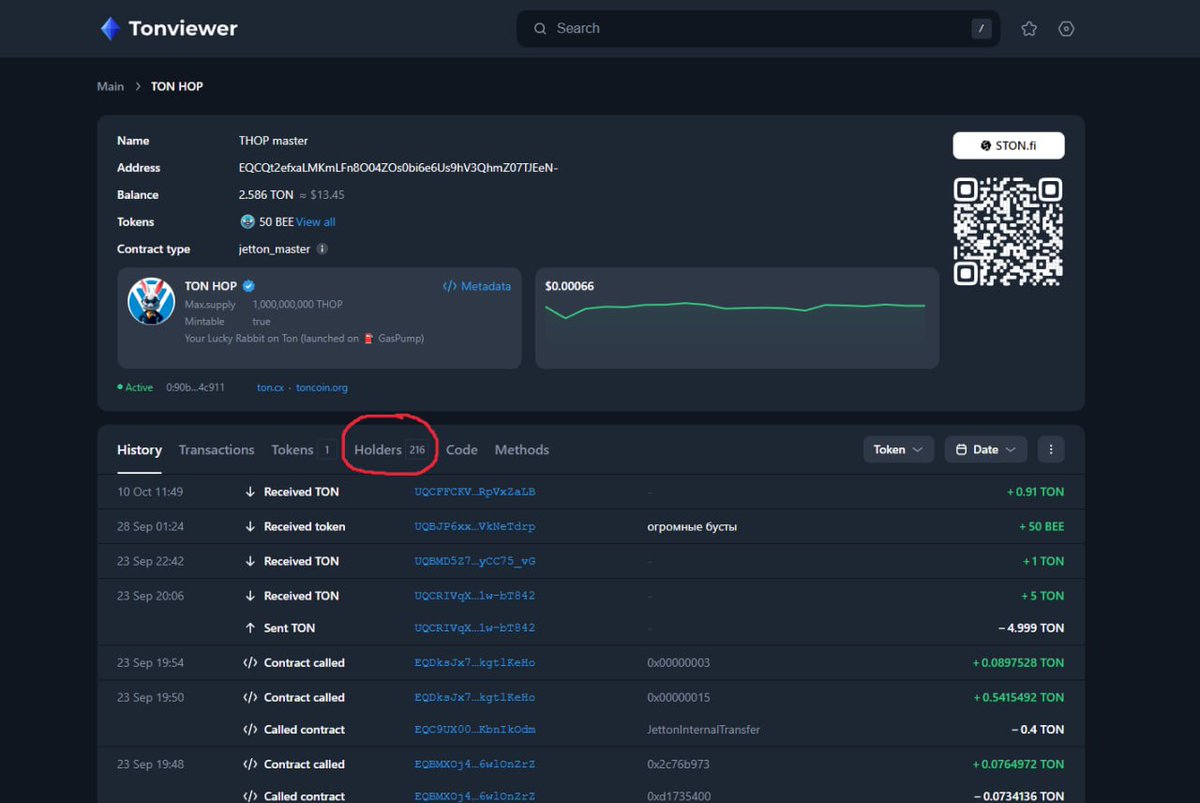The width and height of the screenshot is (1200, 803).
Task: Open the Date filter dropdown
Action: [986, 450]
